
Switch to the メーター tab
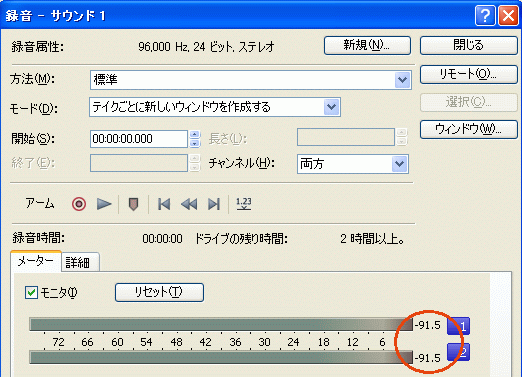(x=36, y=261)
